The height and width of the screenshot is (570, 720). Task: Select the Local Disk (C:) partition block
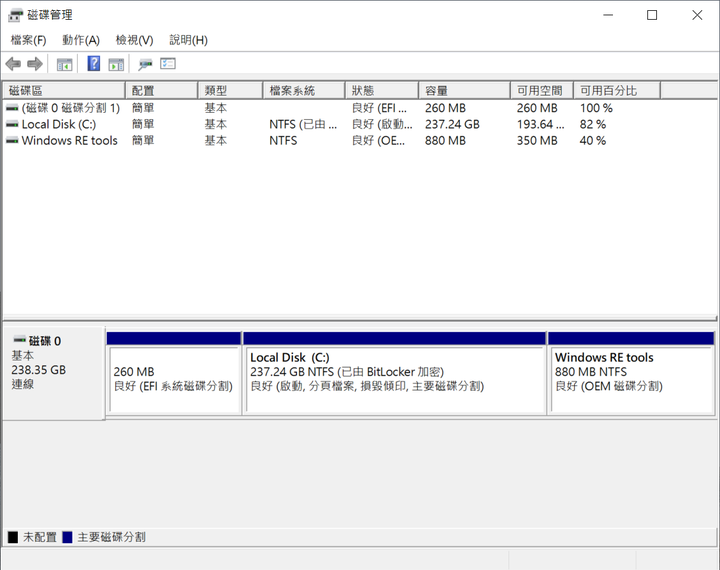[x=395, y=373]
